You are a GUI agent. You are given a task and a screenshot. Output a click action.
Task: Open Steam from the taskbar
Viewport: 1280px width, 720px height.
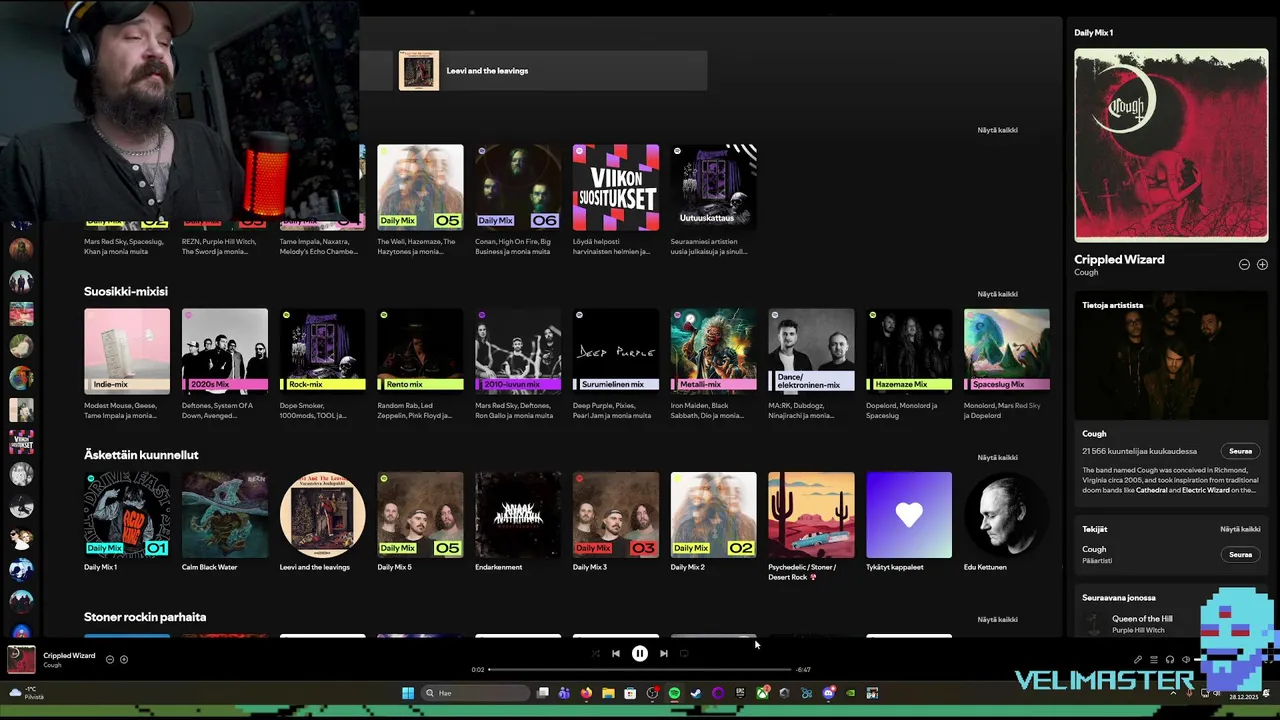696,693
